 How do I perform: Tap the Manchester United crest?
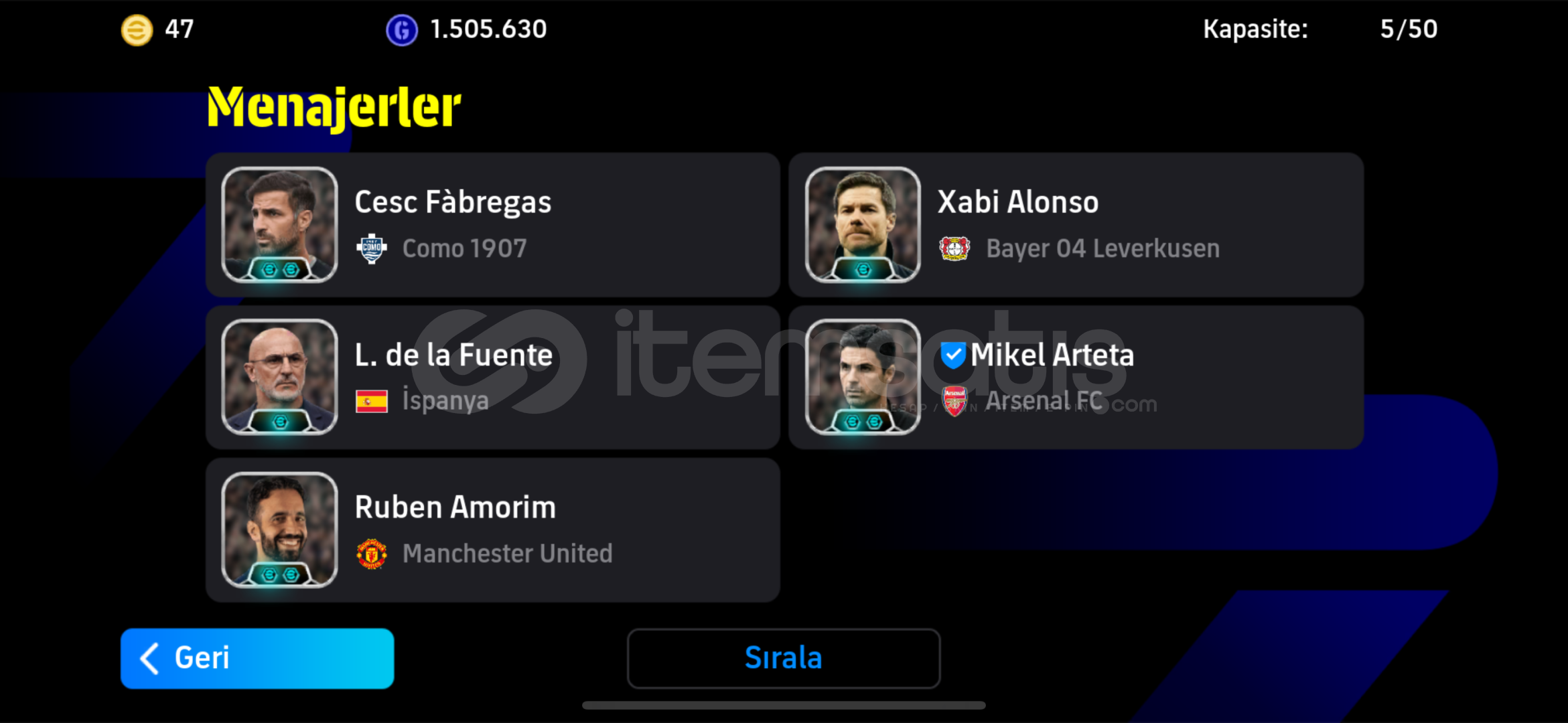[x=372, y=554]
